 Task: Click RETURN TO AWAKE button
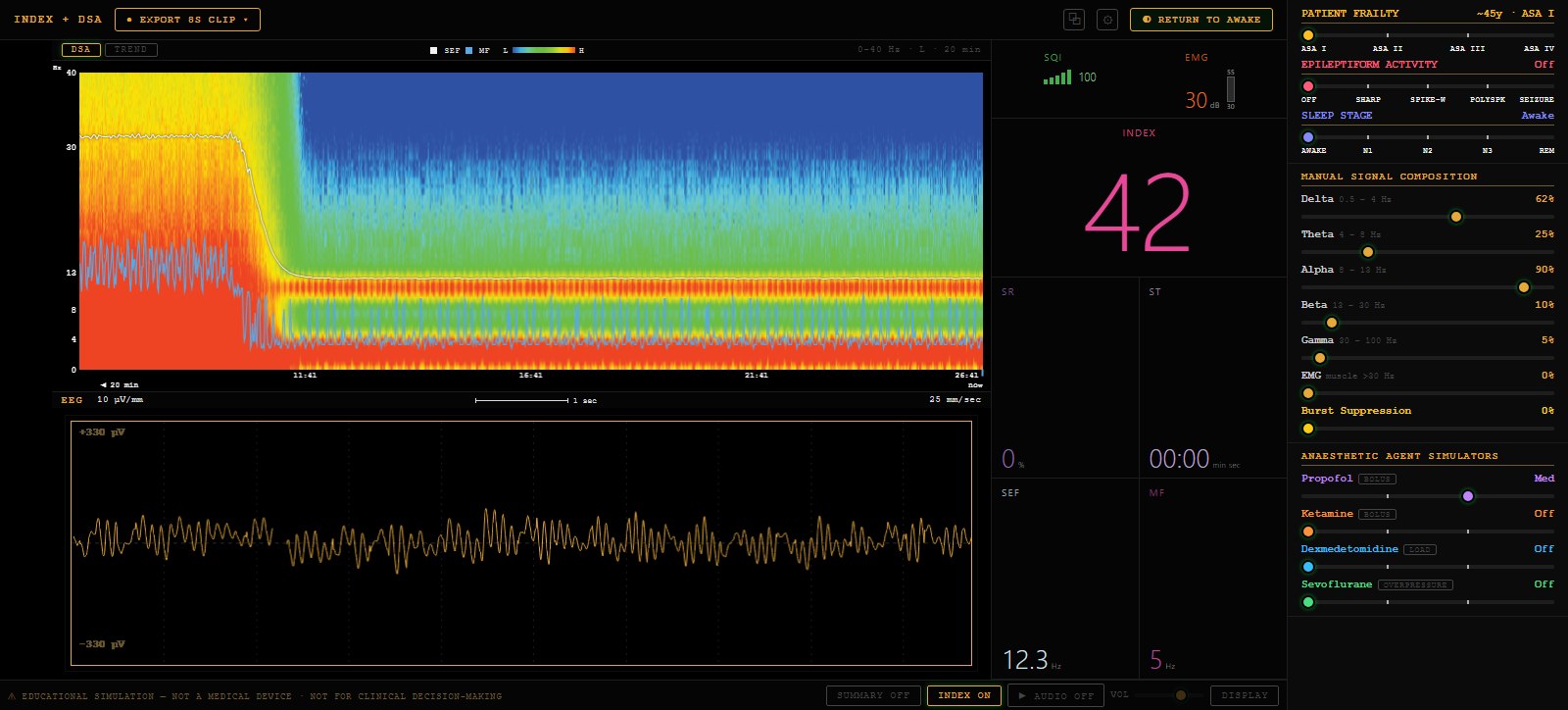point(1201,20)
